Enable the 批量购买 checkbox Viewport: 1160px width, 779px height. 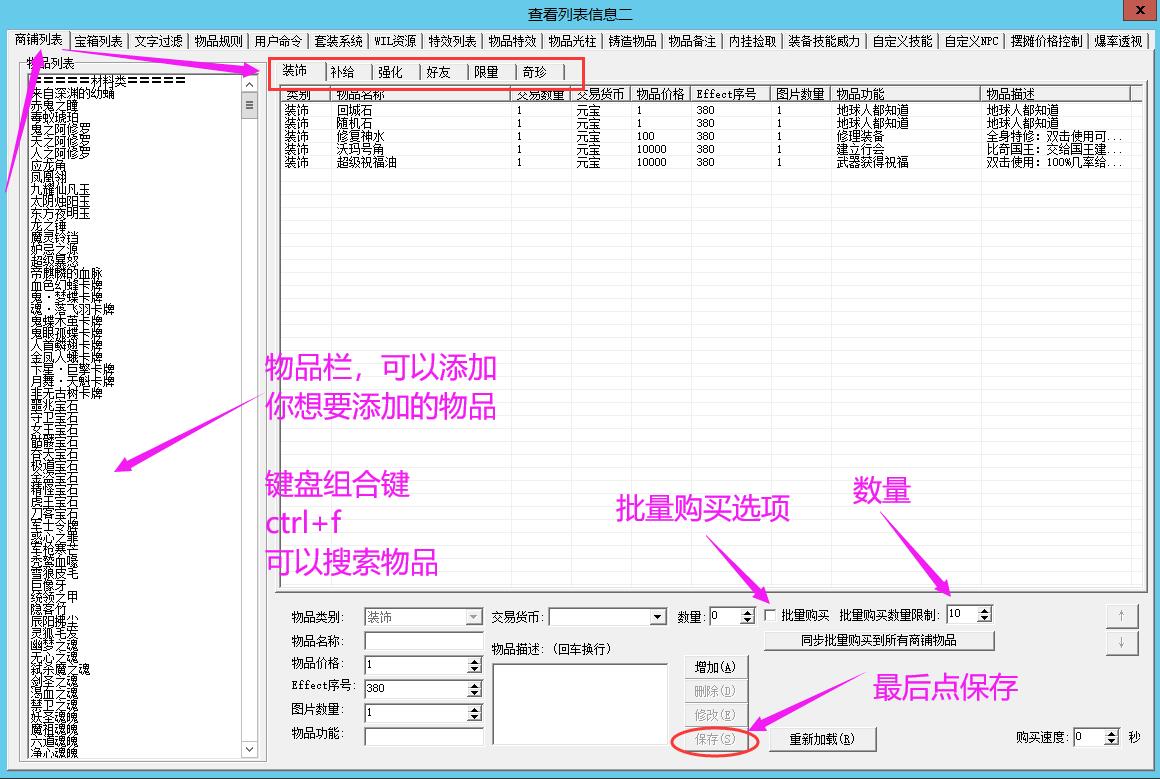click(x=771, y=616)
